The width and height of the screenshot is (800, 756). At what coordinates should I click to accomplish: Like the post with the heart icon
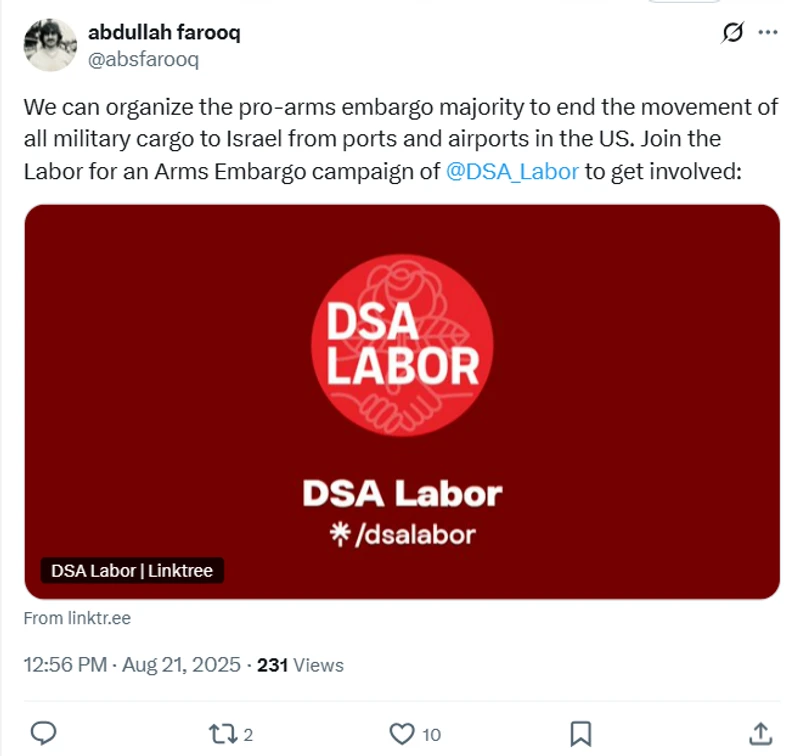click(x=402, y=733)
